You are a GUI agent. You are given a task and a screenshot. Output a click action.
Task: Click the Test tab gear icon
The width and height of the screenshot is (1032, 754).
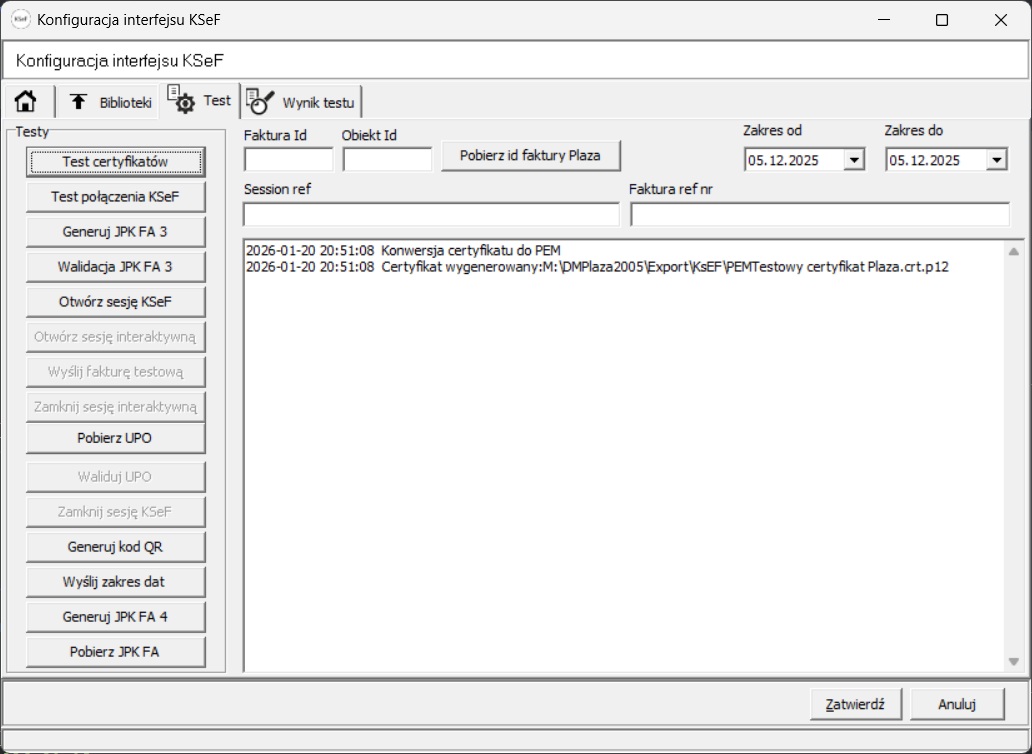[181, 100]
